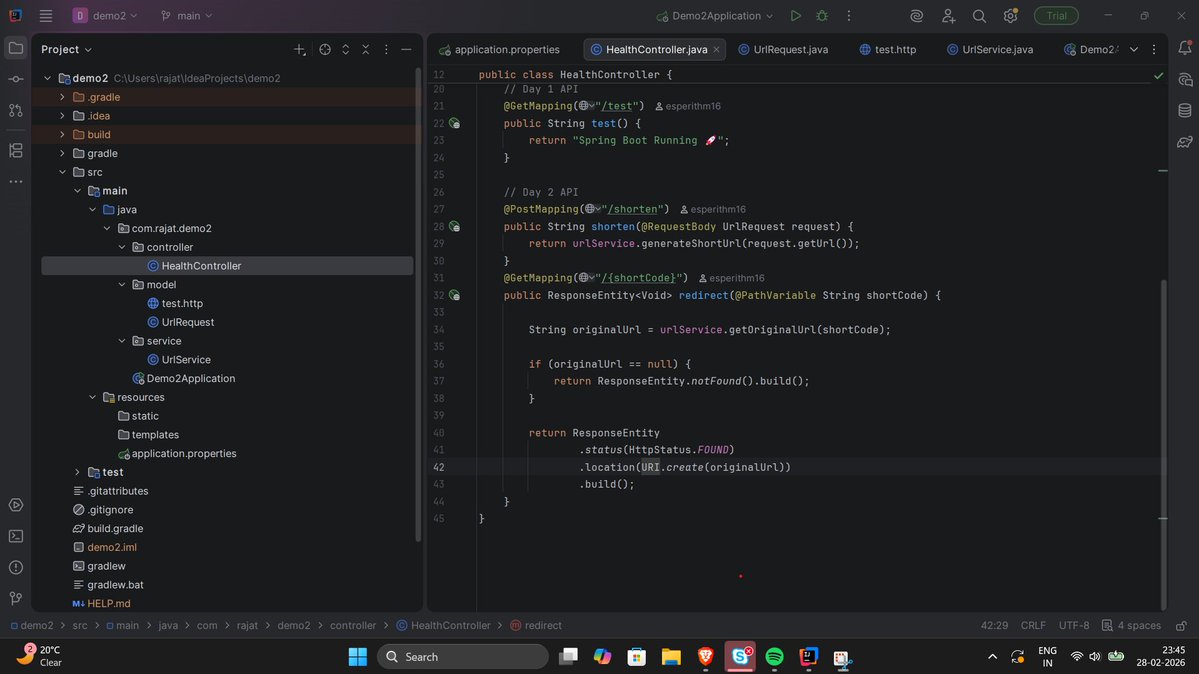
Task: Collapse the src folder
Action: coord(62,172)
